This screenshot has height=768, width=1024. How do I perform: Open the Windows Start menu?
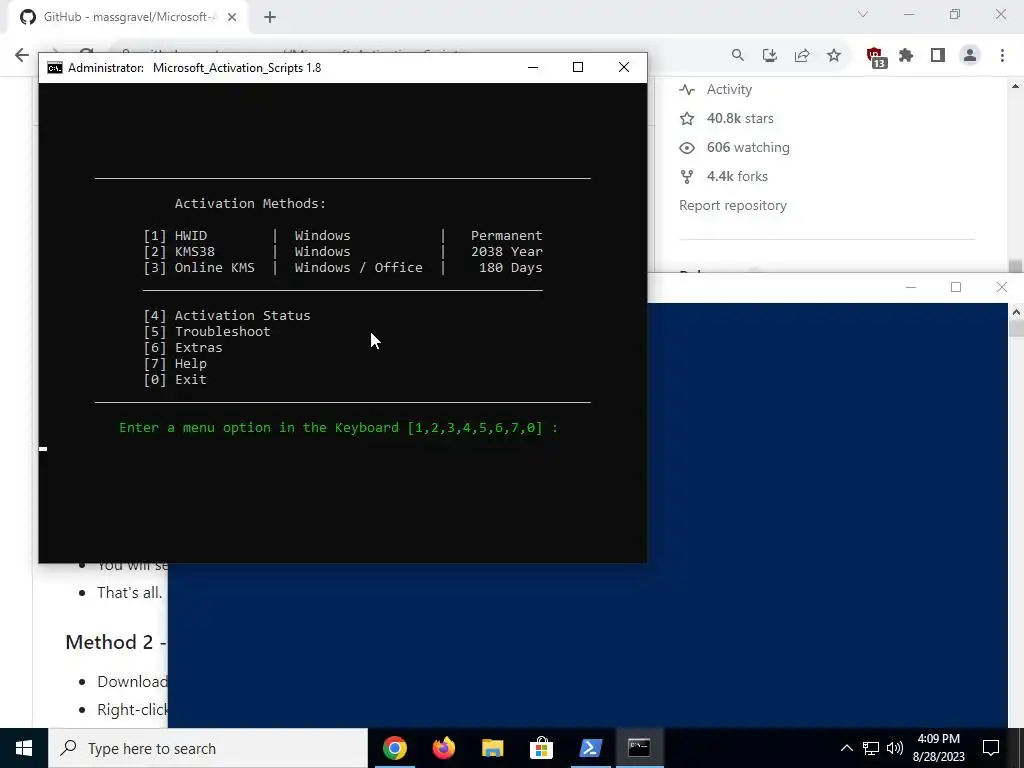coord(24,748)
